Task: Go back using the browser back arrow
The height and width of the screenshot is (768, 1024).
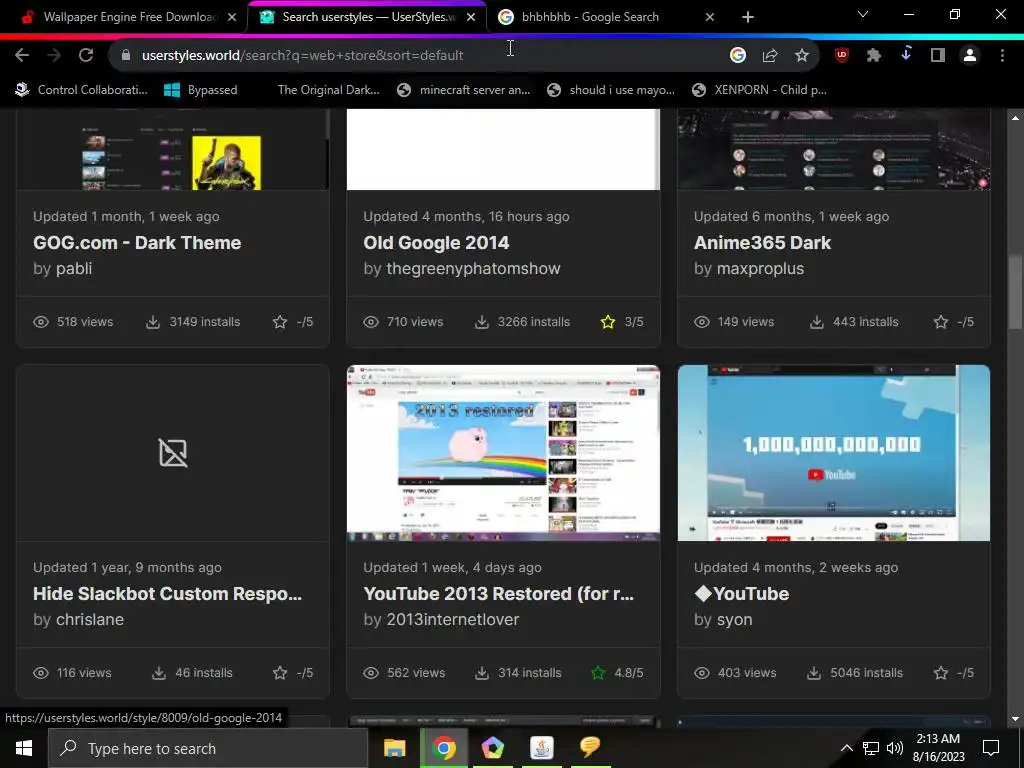Action: [x=22, y=56]
